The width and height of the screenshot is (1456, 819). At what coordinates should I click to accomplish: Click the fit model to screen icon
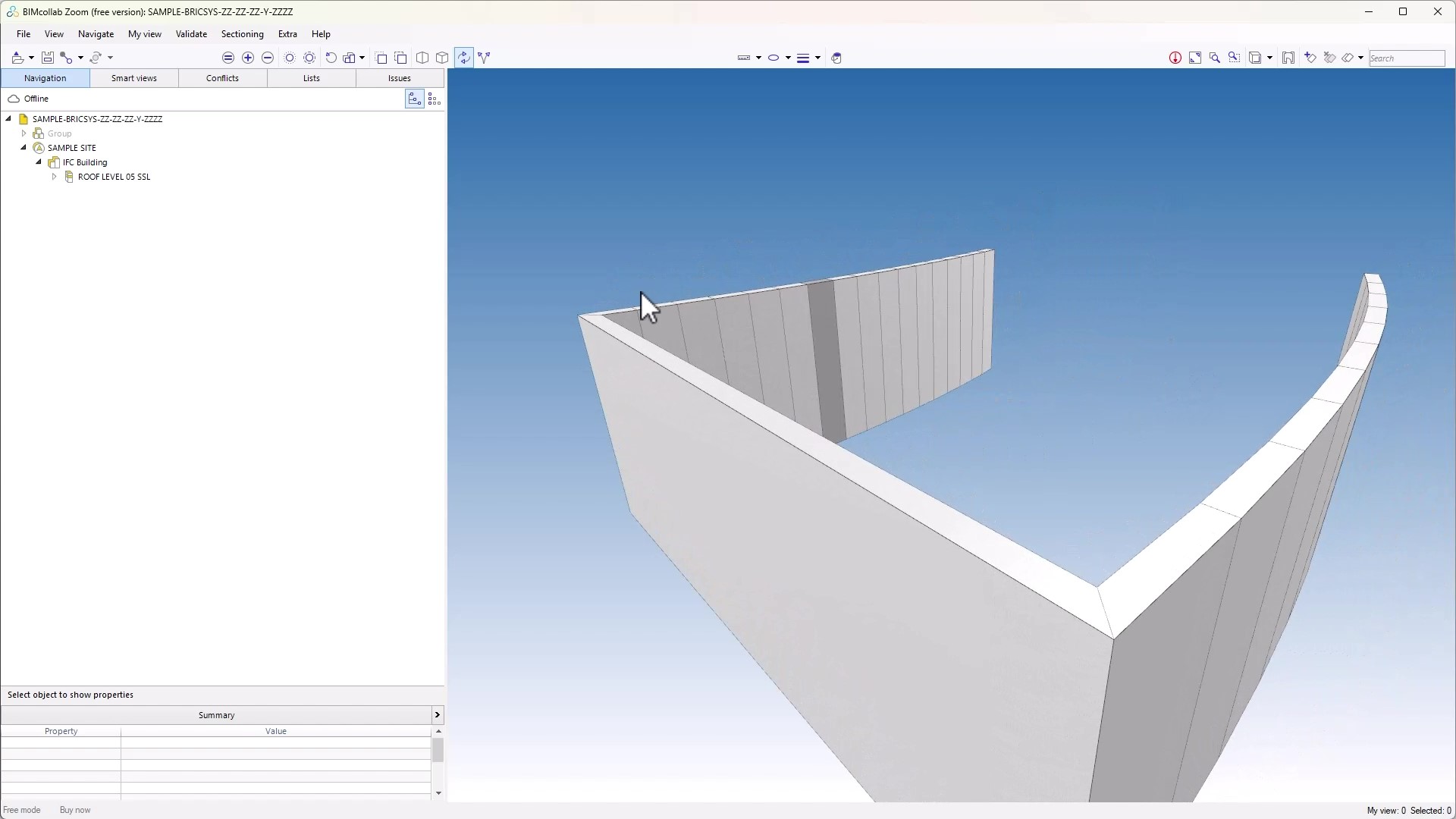(1195, 58)
